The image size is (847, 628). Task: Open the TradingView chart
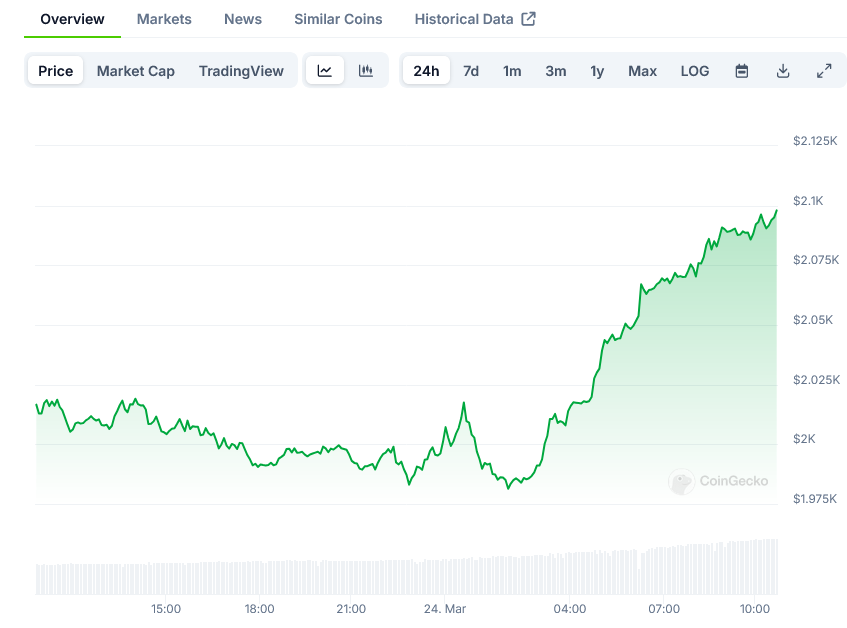click(241, 70)
